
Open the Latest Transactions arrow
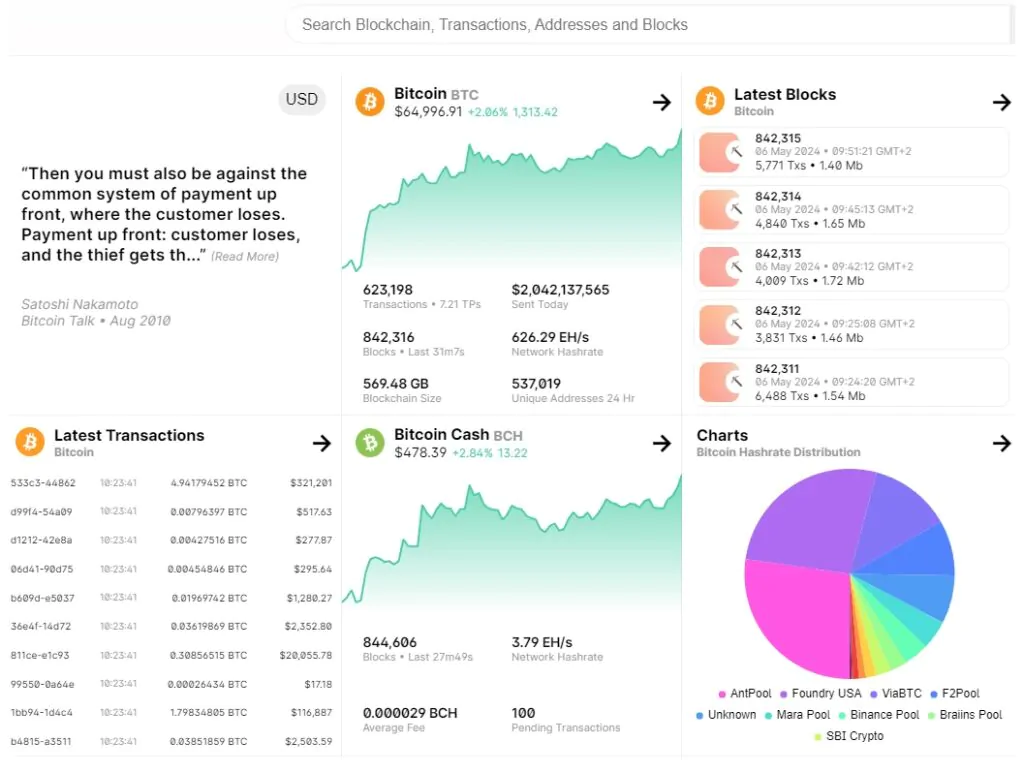point(321,443)
